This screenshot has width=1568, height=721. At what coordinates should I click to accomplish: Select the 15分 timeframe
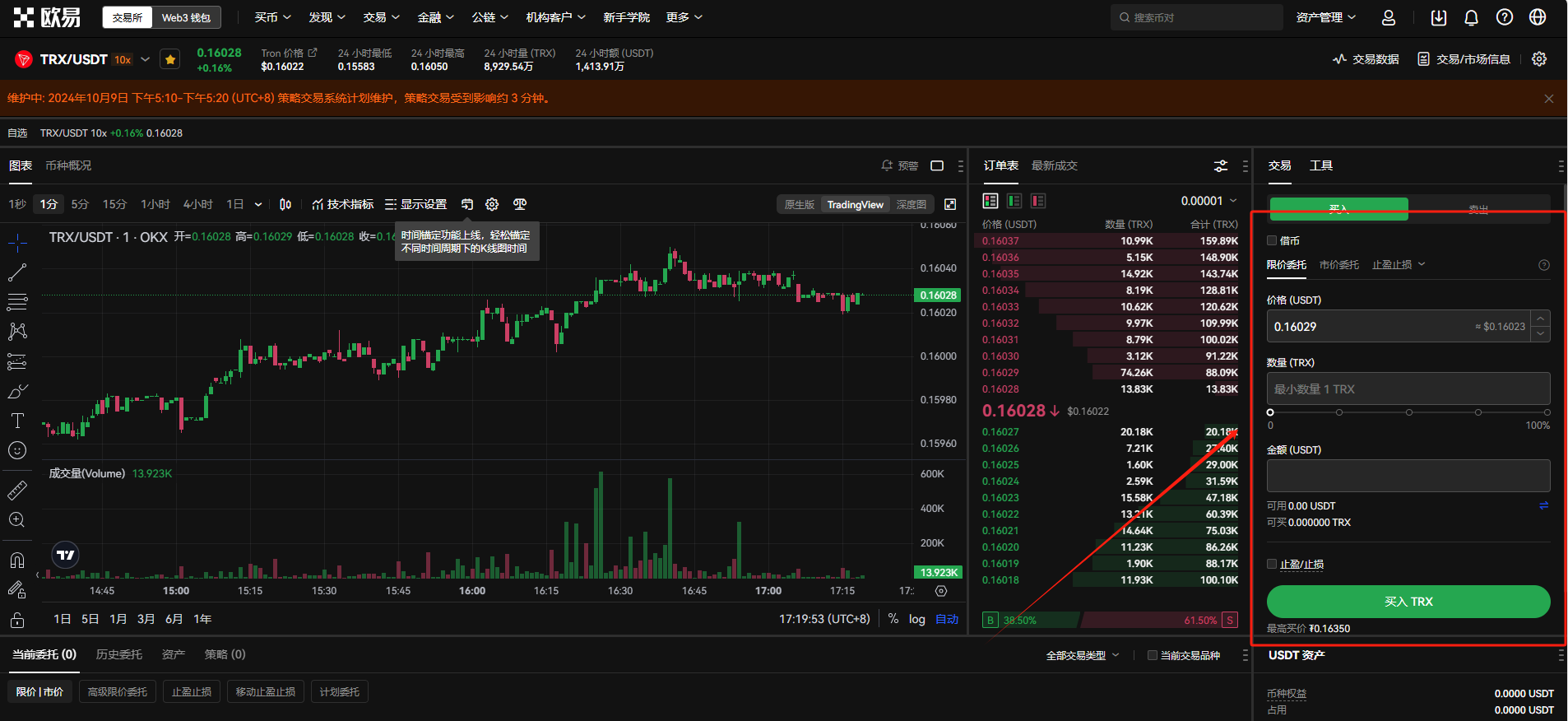[114, 204]
